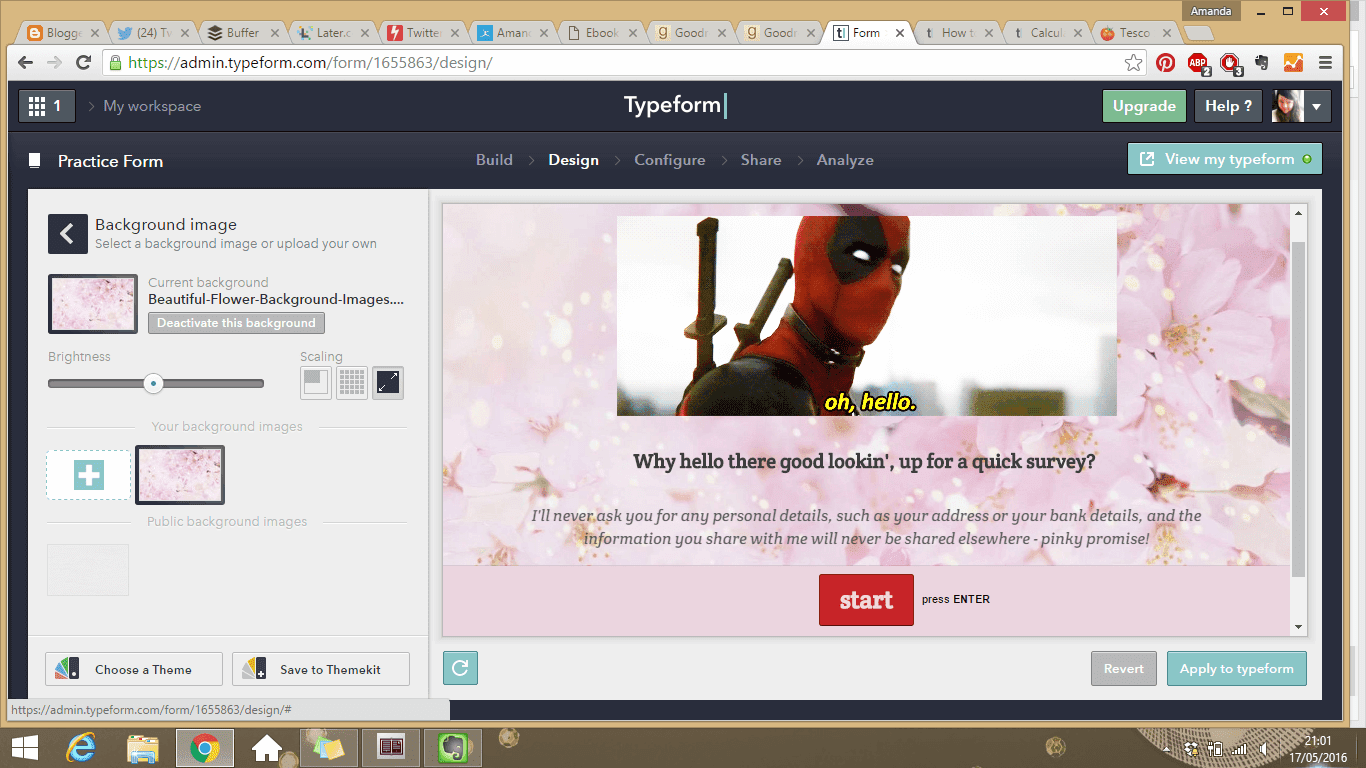This screenshot has height=768, width=1366.
Task: Go to the Share step
Action: coord(761,160)
